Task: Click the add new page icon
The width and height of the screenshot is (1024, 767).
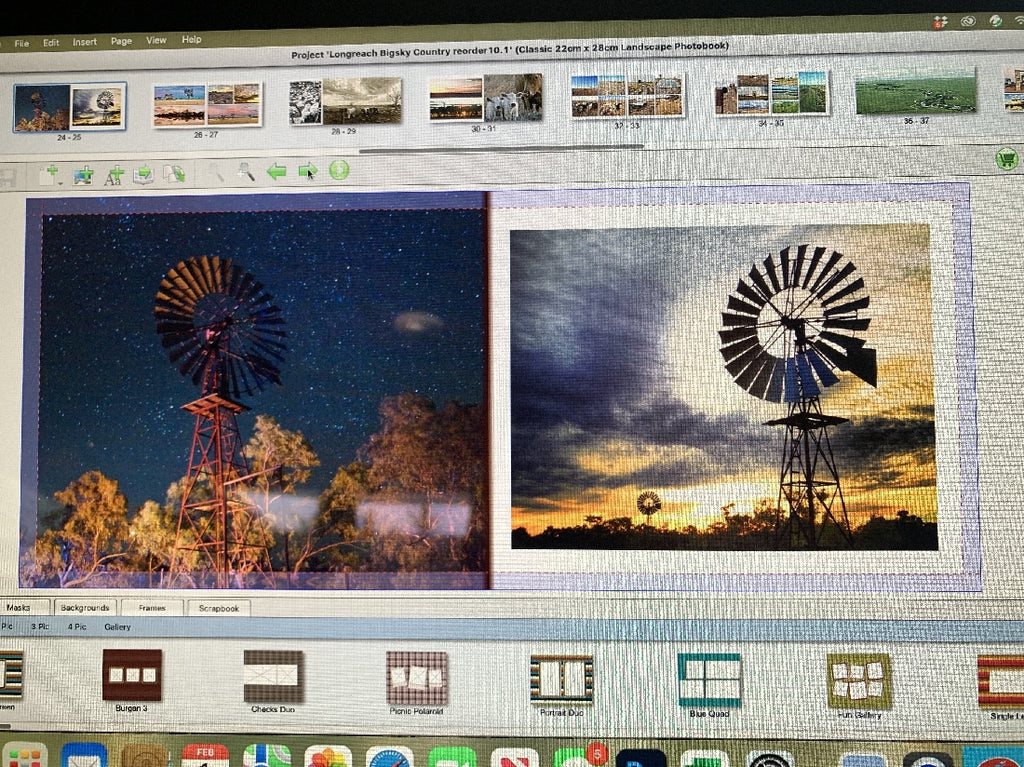Action: tap(47, 175)
